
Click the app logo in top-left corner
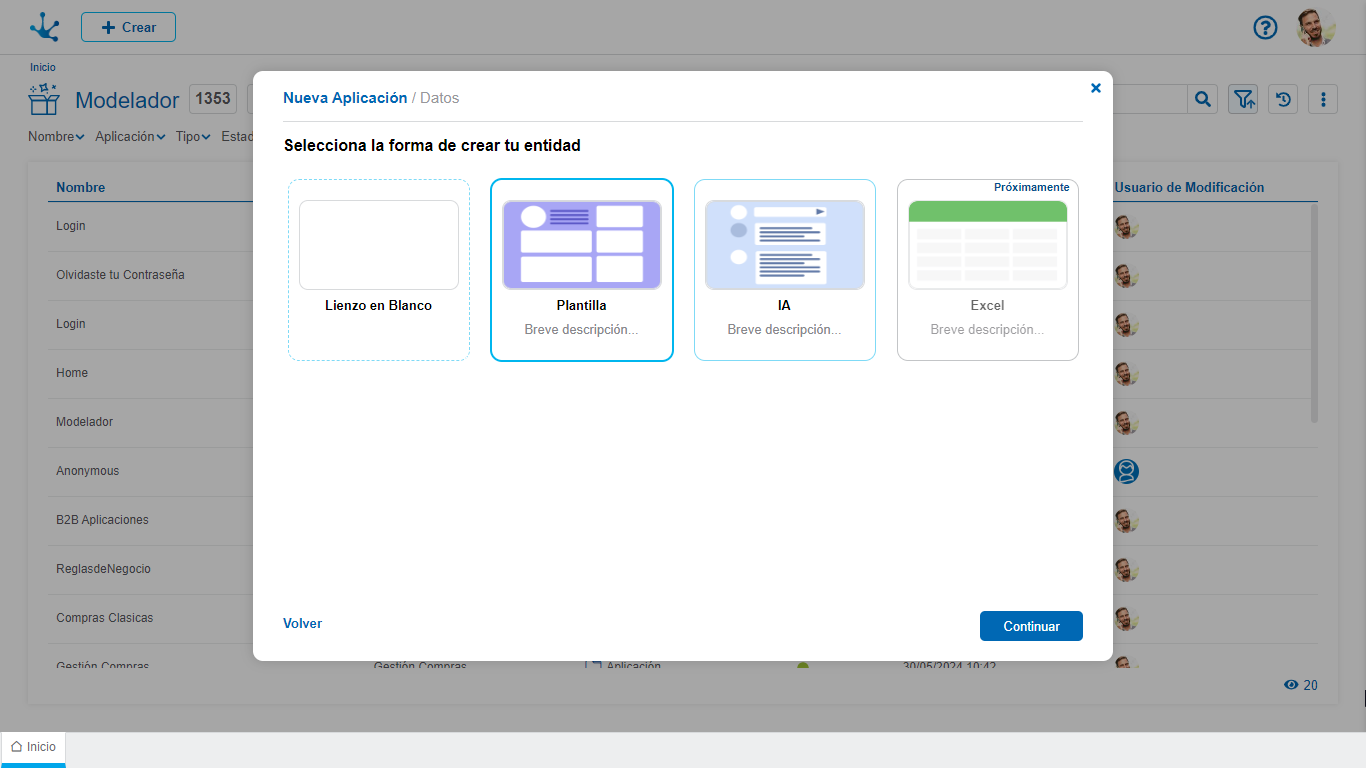coord(44,27)
